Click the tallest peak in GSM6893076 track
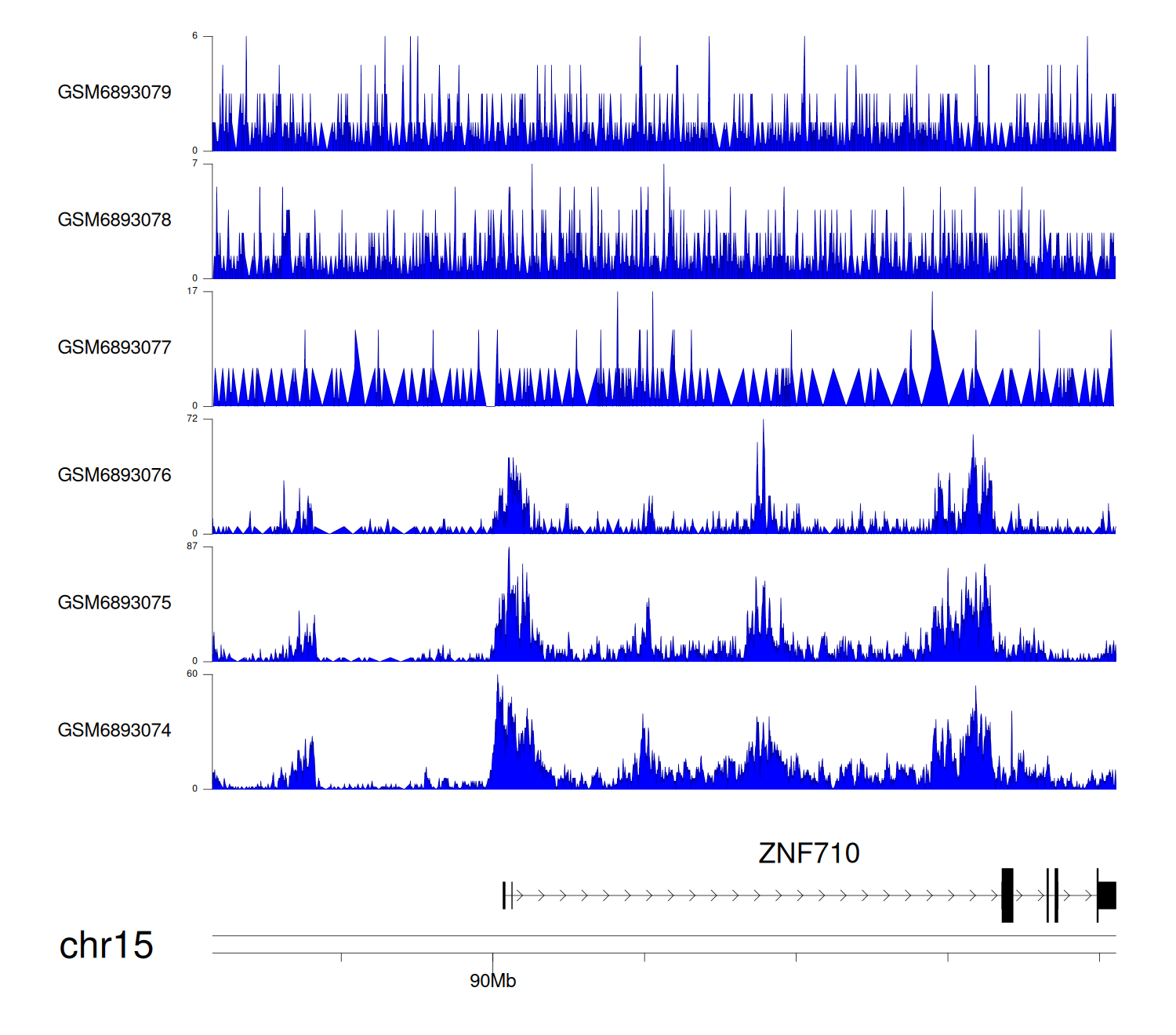This screenshot has height=1035, width=1176. (x=763, y=423)
